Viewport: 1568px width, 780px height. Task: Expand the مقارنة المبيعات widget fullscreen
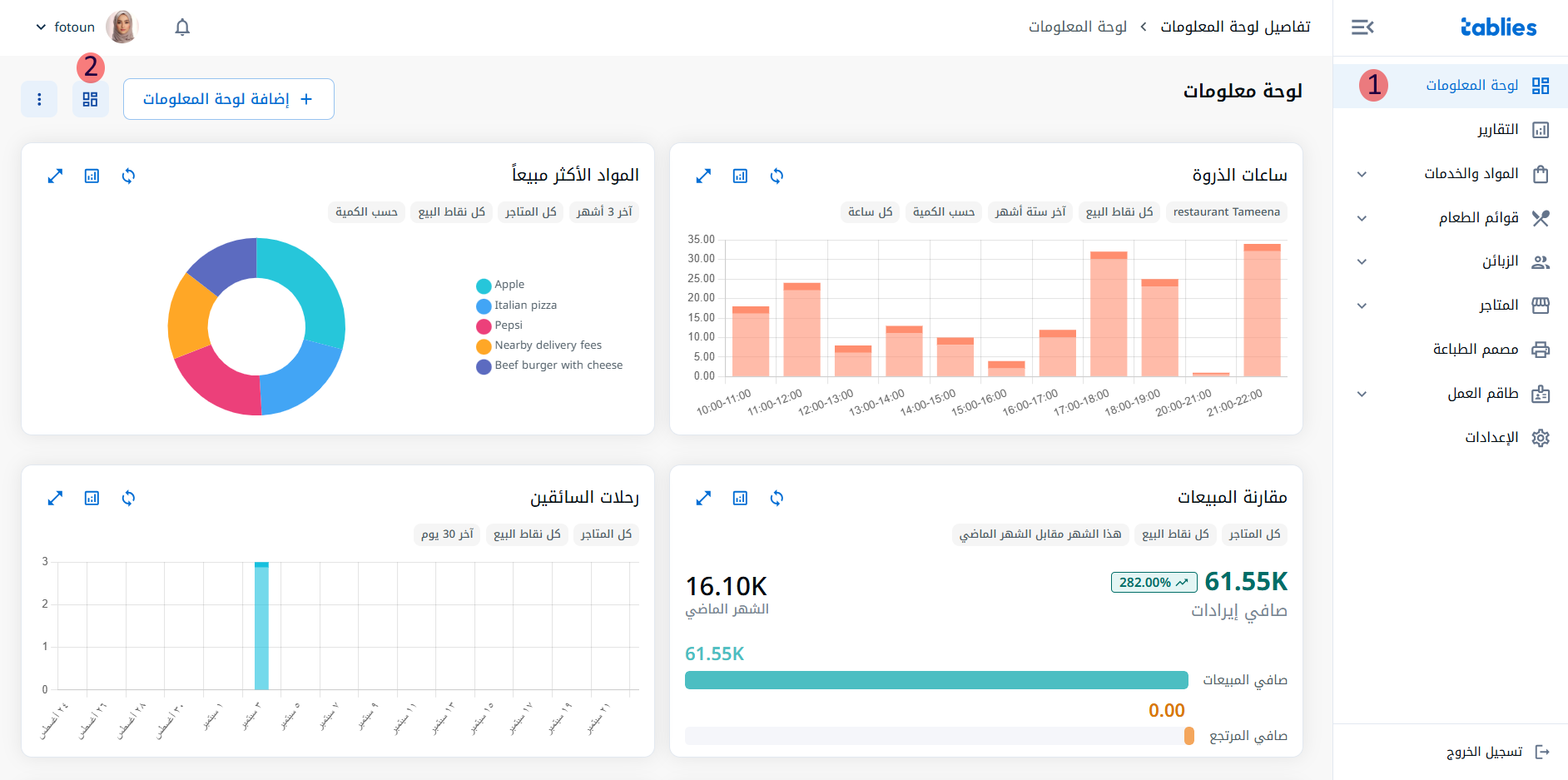coord(703,498)
